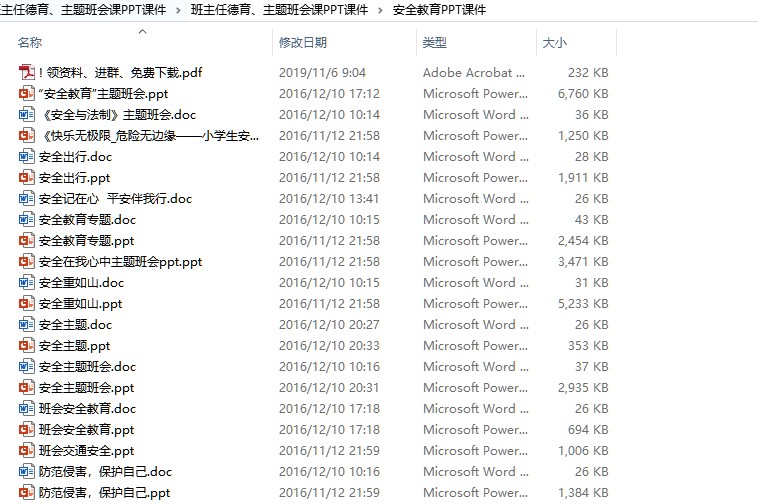
Task: Select the Word icon for 安全出行.doc
Action: click(x=27, y=157)
